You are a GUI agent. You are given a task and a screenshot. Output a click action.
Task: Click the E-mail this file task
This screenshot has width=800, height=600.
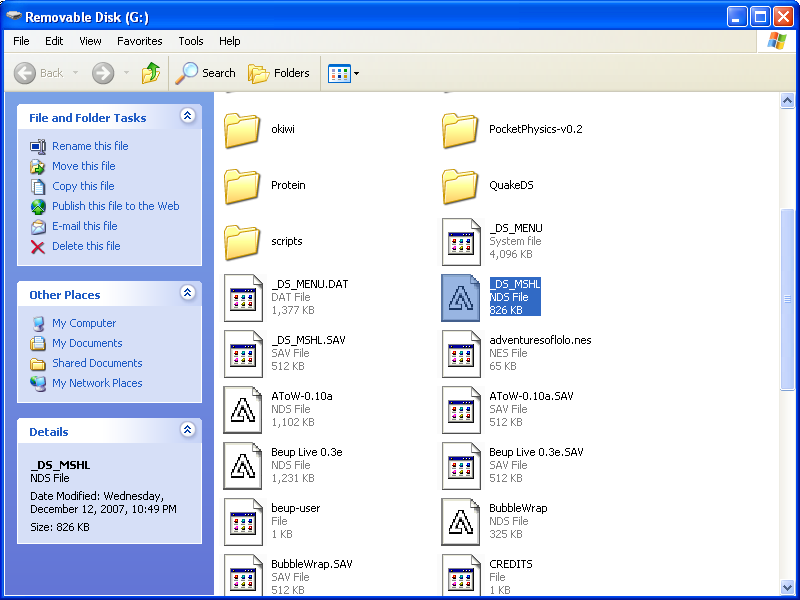[x=83, y=226]
